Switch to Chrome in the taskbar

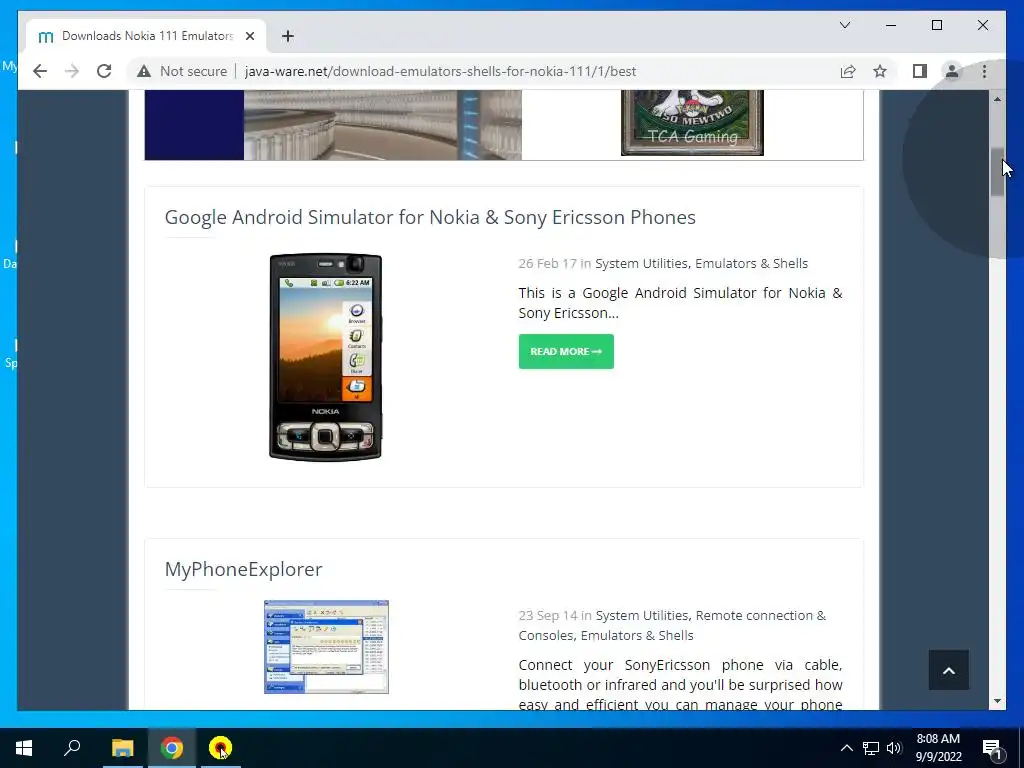[x=172, y=748]
